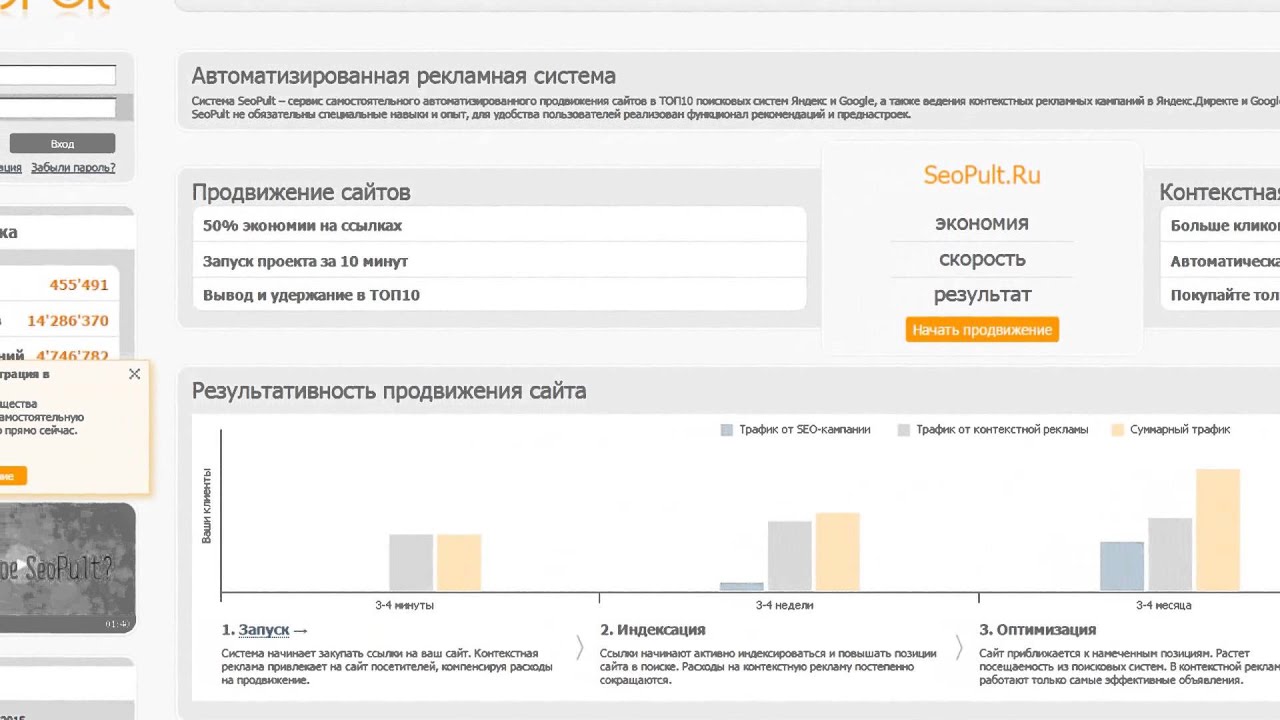The height and width of the screenshot is (720, 1280).
Task: Play the SeoPult video thumbnail
Action: [67, 568]
